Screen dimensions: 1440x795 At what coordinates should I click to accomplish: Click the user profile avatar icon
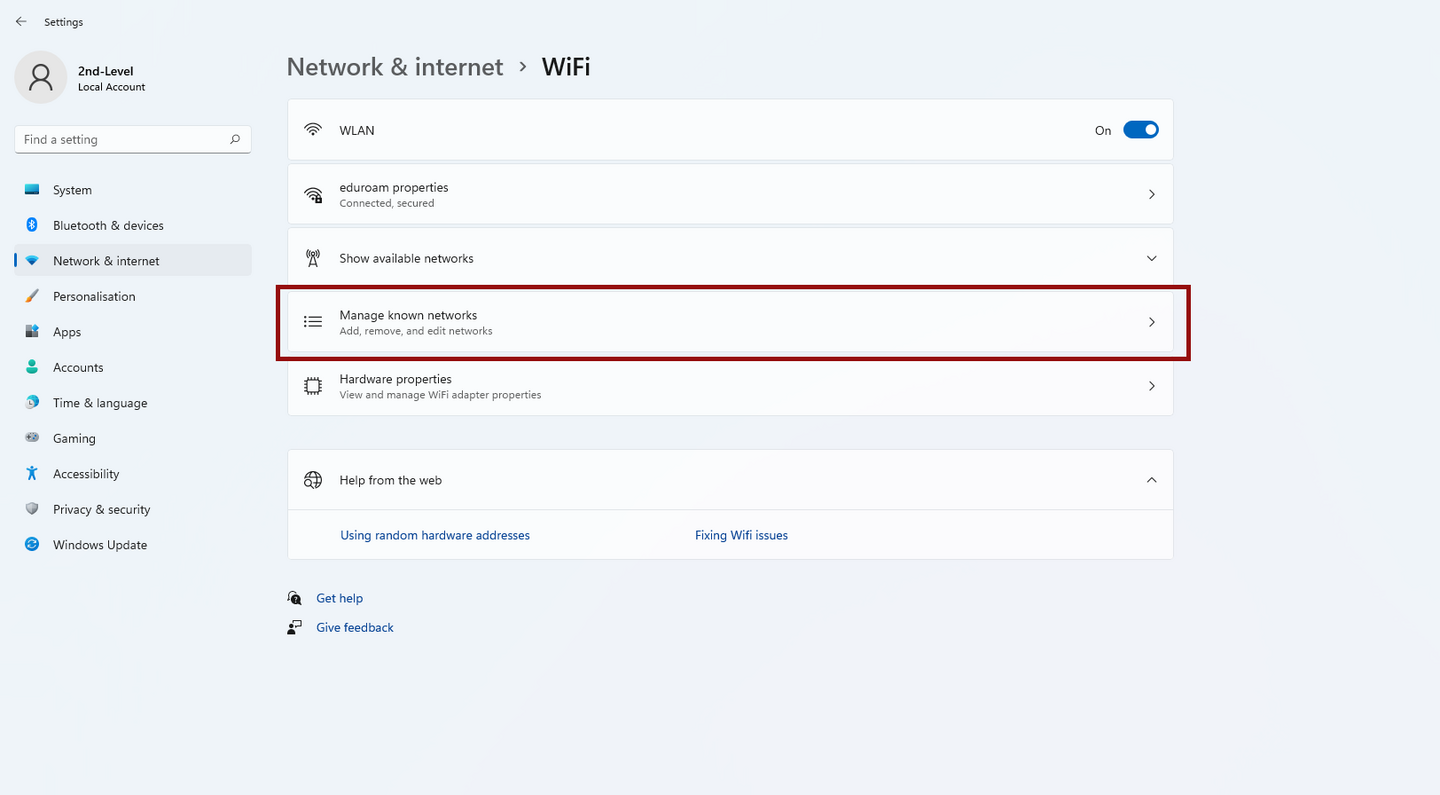pos(41,77)
